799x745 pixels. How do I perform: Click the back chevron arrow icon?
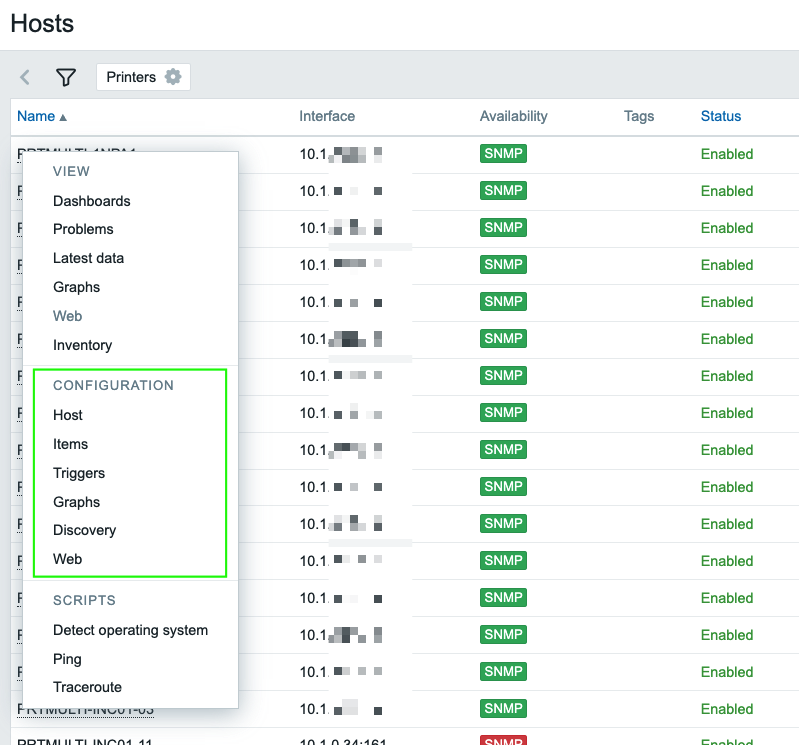[25, 77]
